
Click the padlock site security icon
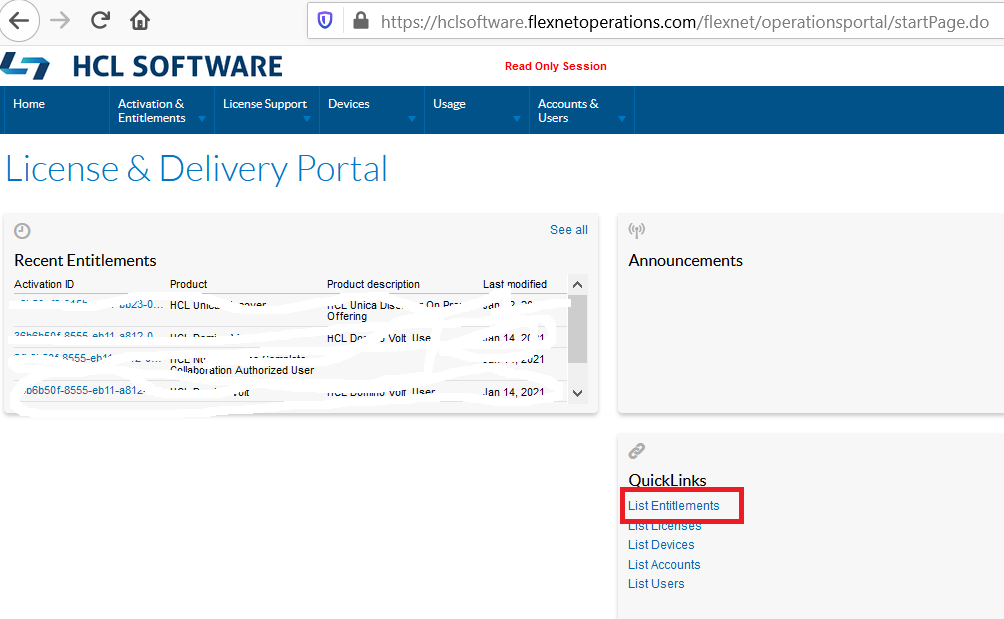click(360, 21)
